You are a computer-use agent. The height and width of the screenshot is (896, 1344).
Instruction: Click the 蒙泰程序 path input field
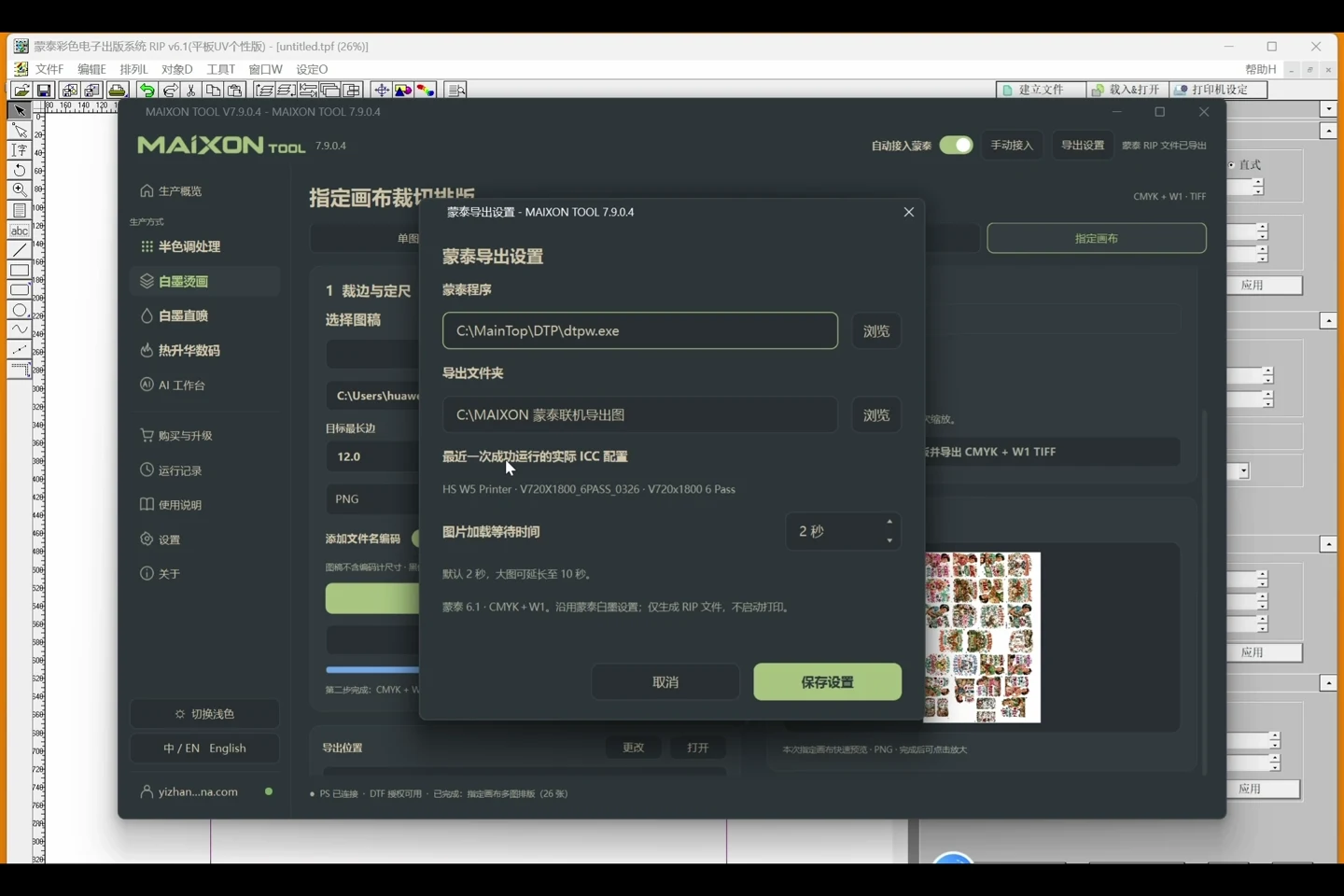pyautogui.click(x=640, y=330)
